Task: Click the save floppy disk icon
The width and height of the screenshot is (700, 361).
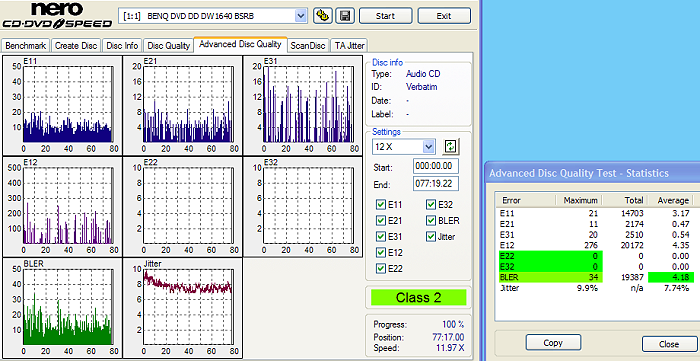Action: tap(345, 16)
